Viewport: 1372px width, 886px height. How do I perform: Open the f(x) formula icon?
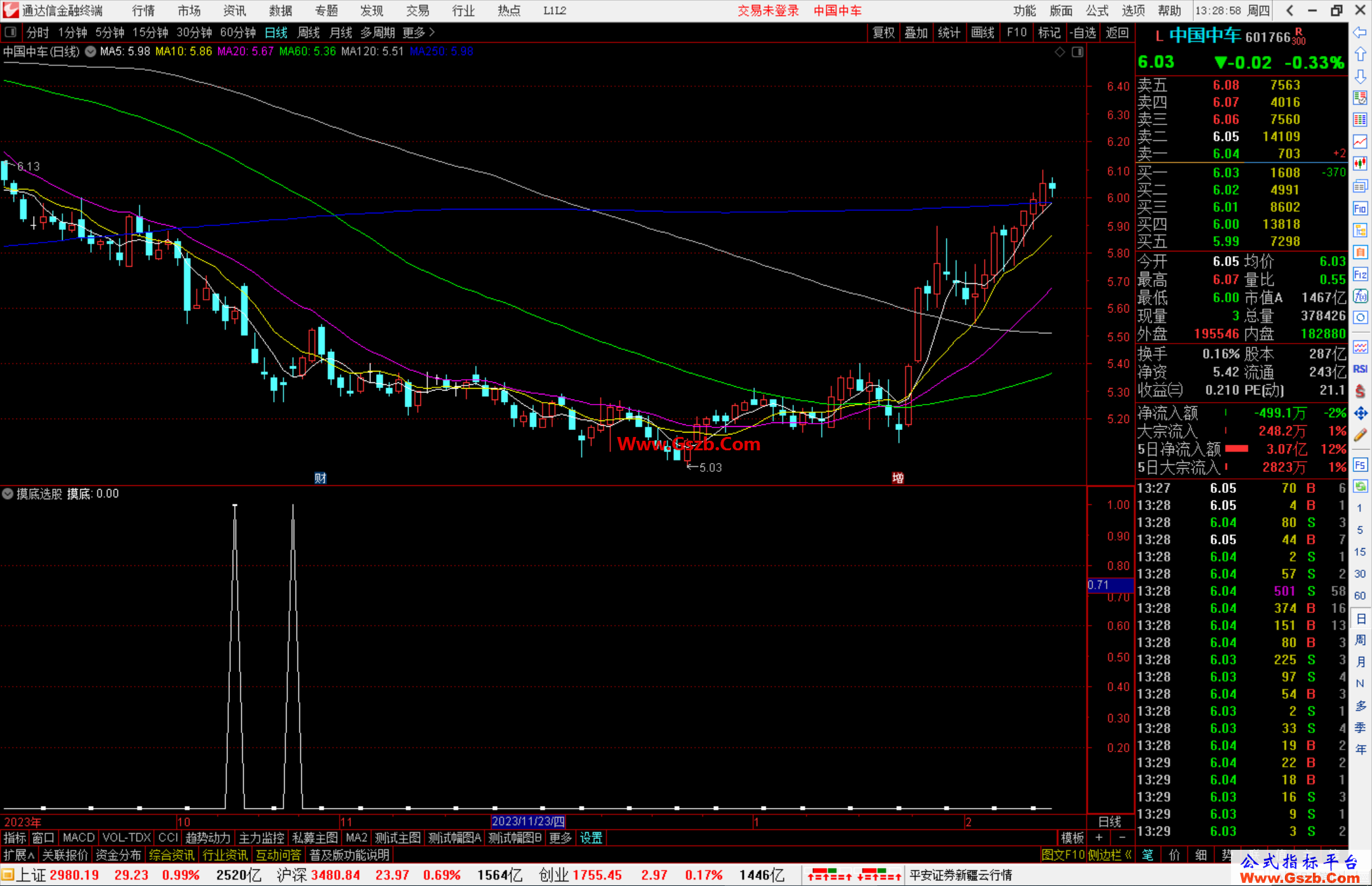click(x=1360, y=296)
